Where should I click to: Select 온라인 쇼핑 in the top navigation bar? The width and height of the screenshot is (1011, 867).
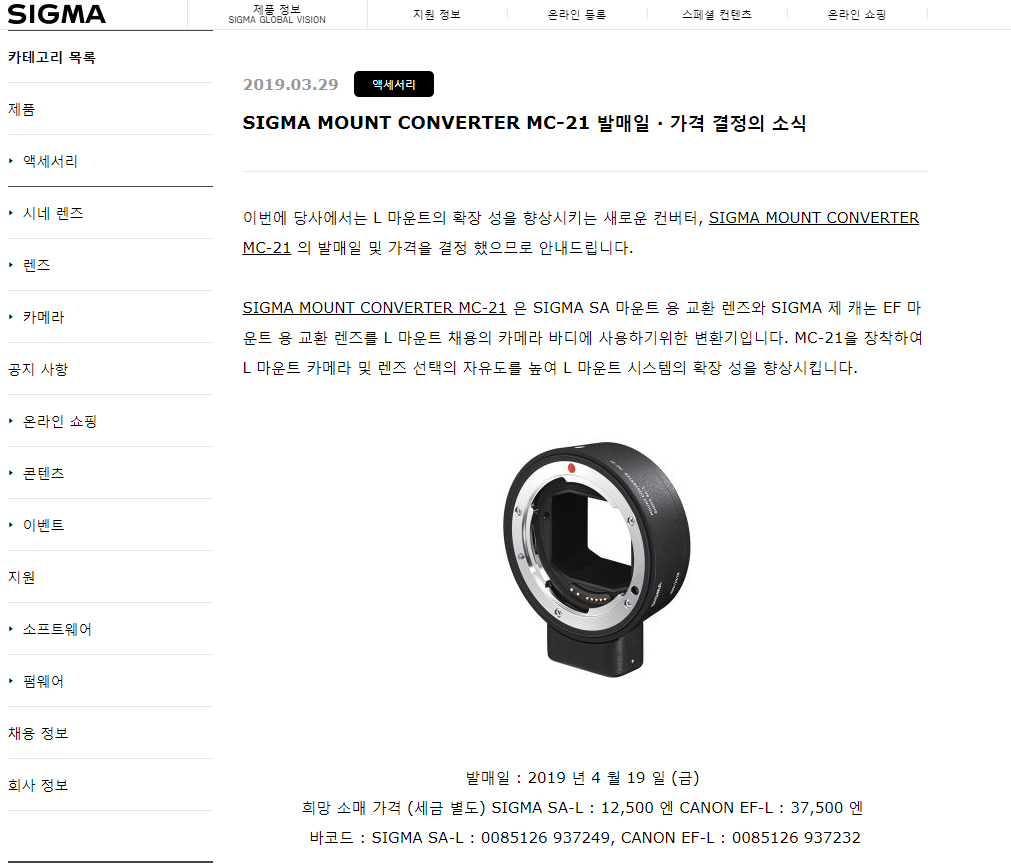pos(857,14)
